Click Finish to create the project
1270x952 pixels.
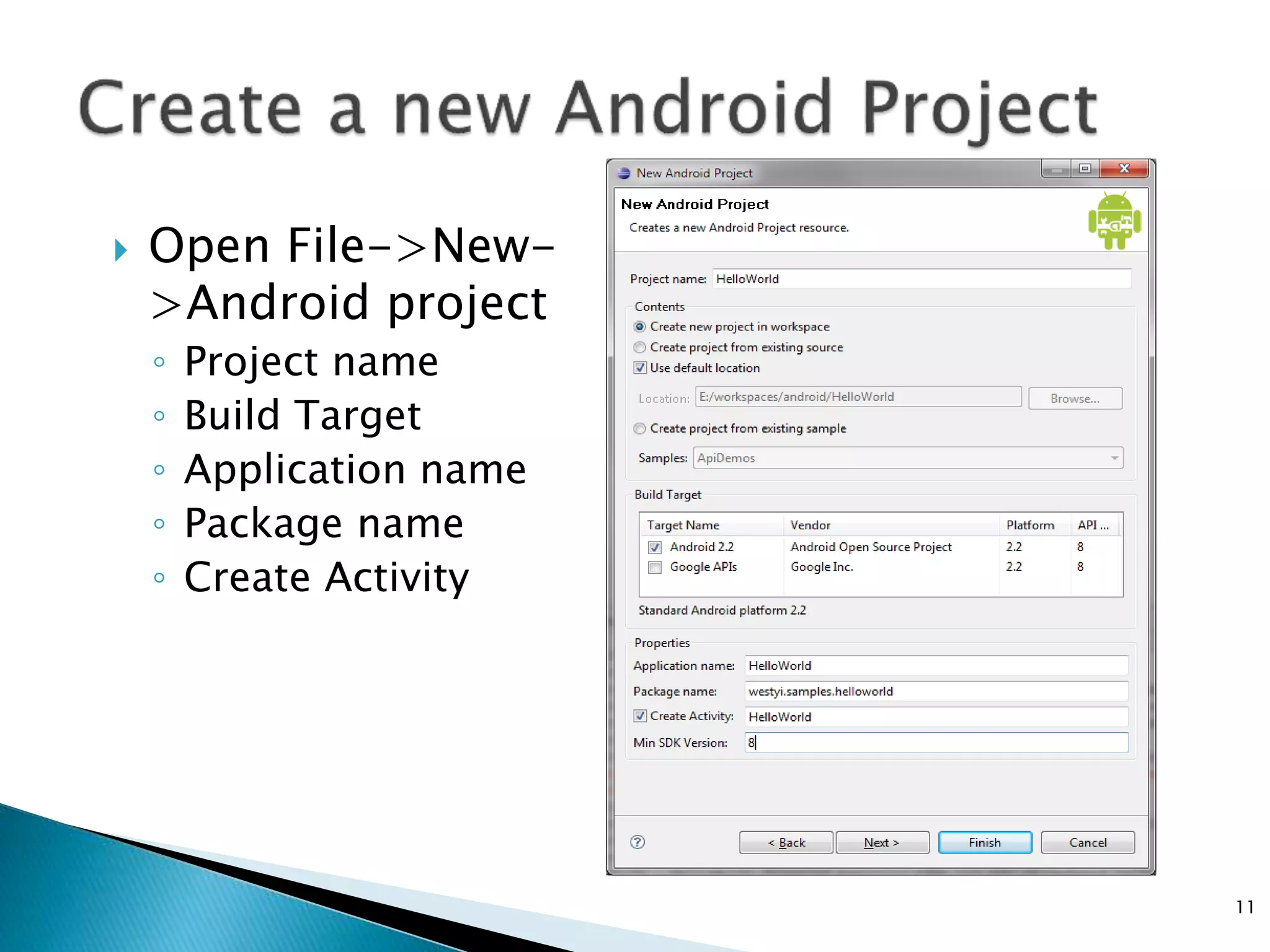coord(985,842)
